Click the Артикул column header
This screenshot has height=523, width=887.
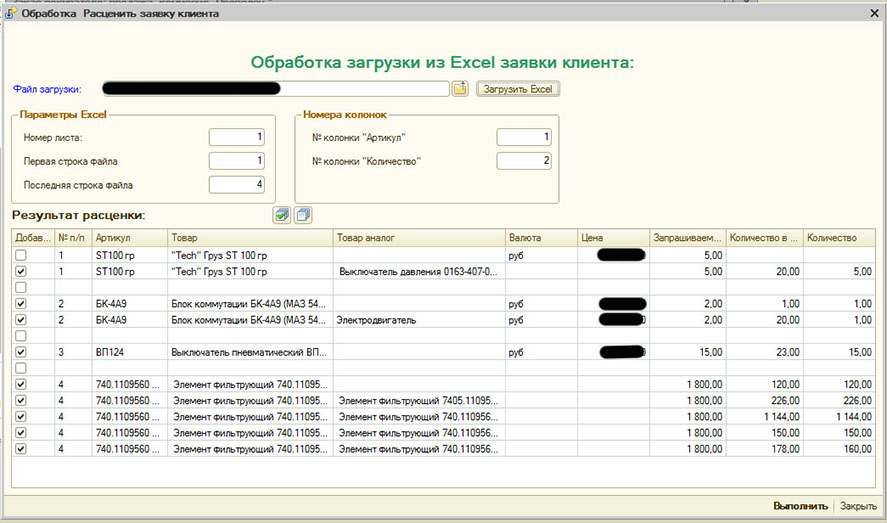pyautogui.click(x=129, y=238)
